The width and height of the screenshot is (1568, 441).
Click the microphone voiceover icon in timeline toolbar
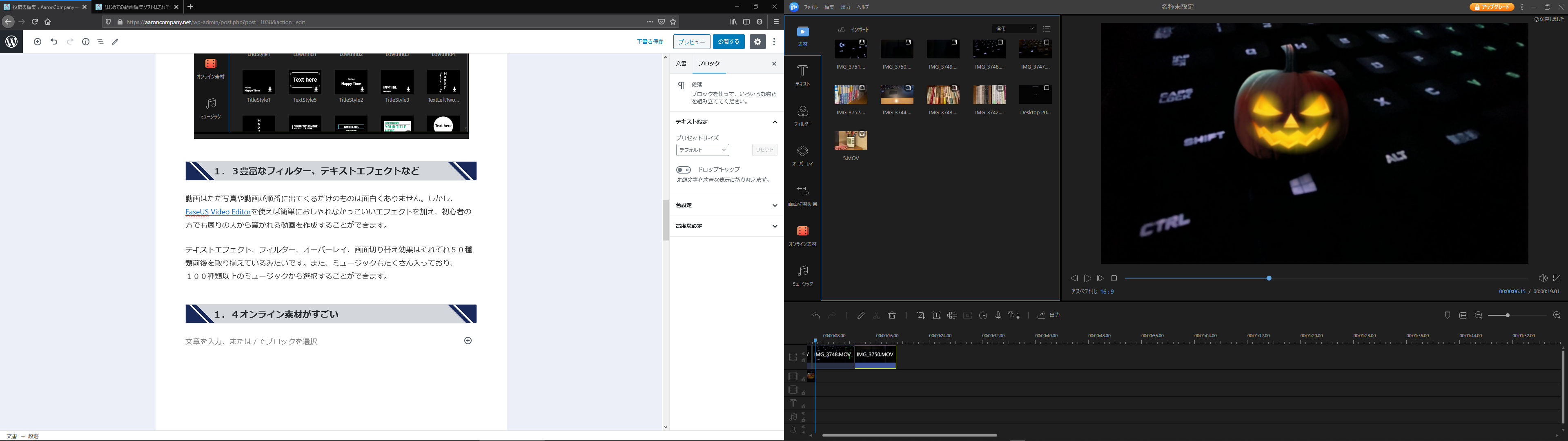point(998,315)
